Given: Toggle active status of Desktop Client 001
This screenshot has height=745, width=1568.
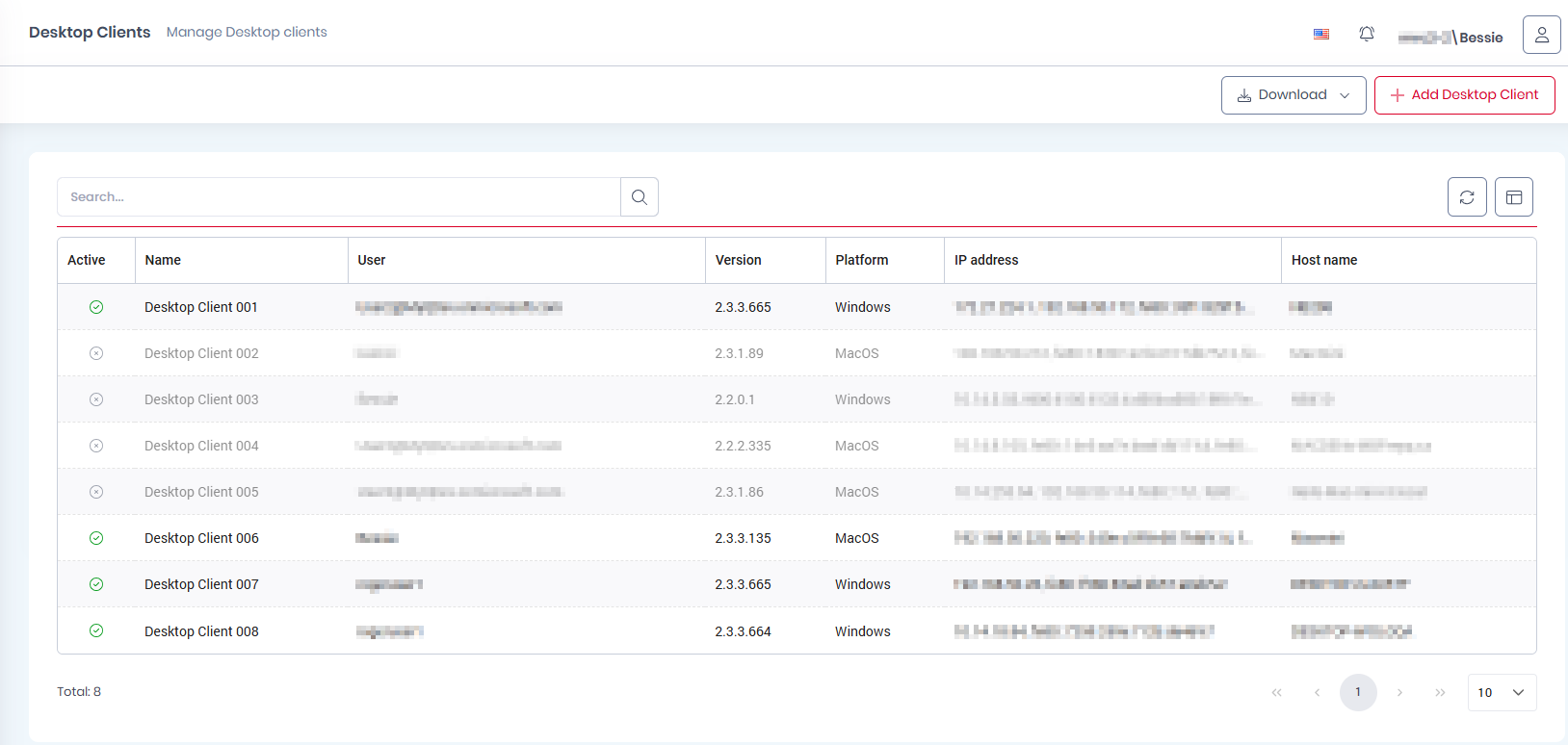Looking at the screenshot, I should pos(96,307).
